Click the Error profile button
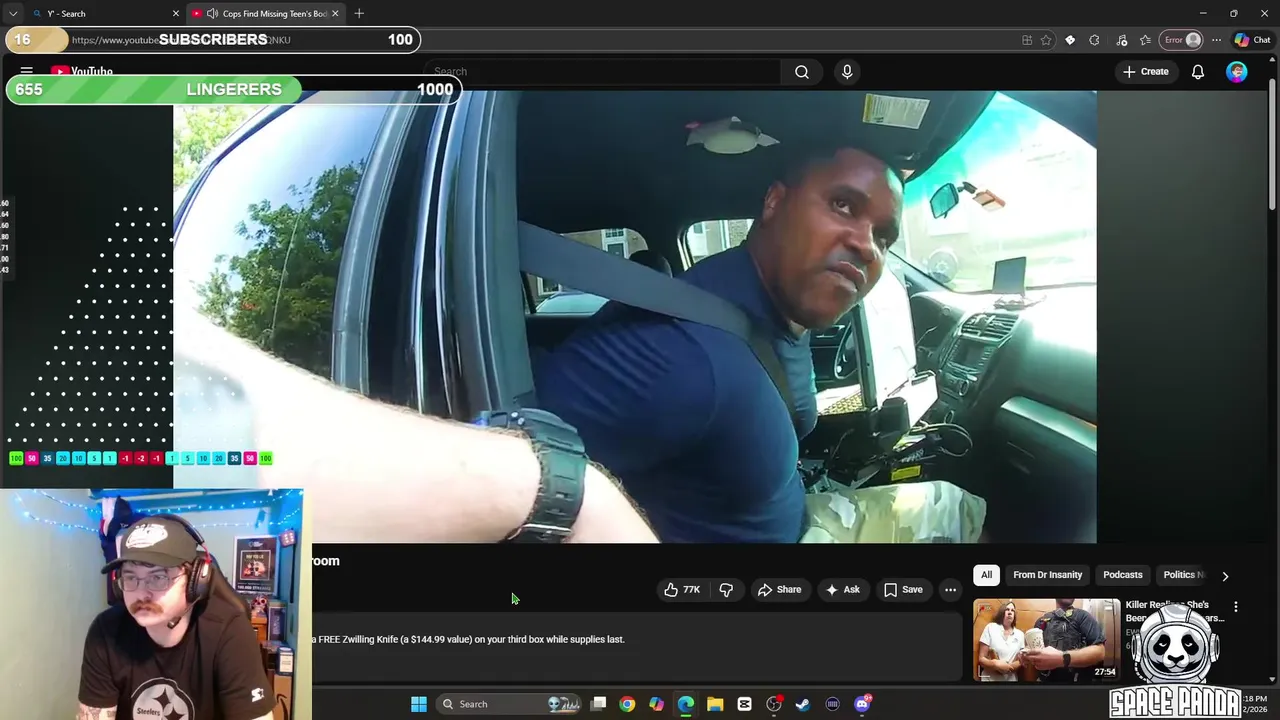The width and height of the screenshot is (1280, 720). [x=1181, y=40]
